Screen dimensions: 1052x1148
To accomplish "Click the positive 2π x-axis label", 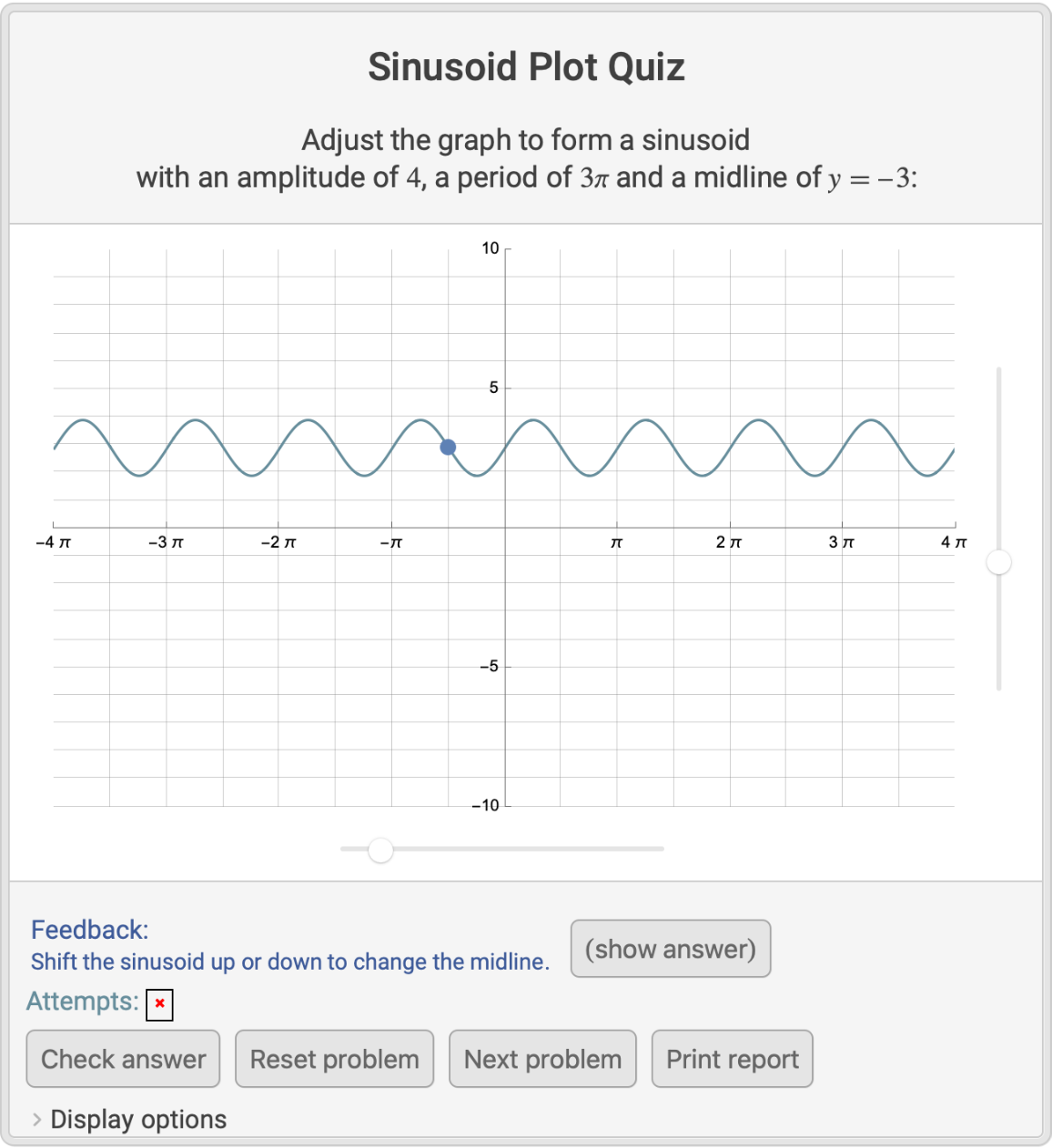I will (729, 542).
